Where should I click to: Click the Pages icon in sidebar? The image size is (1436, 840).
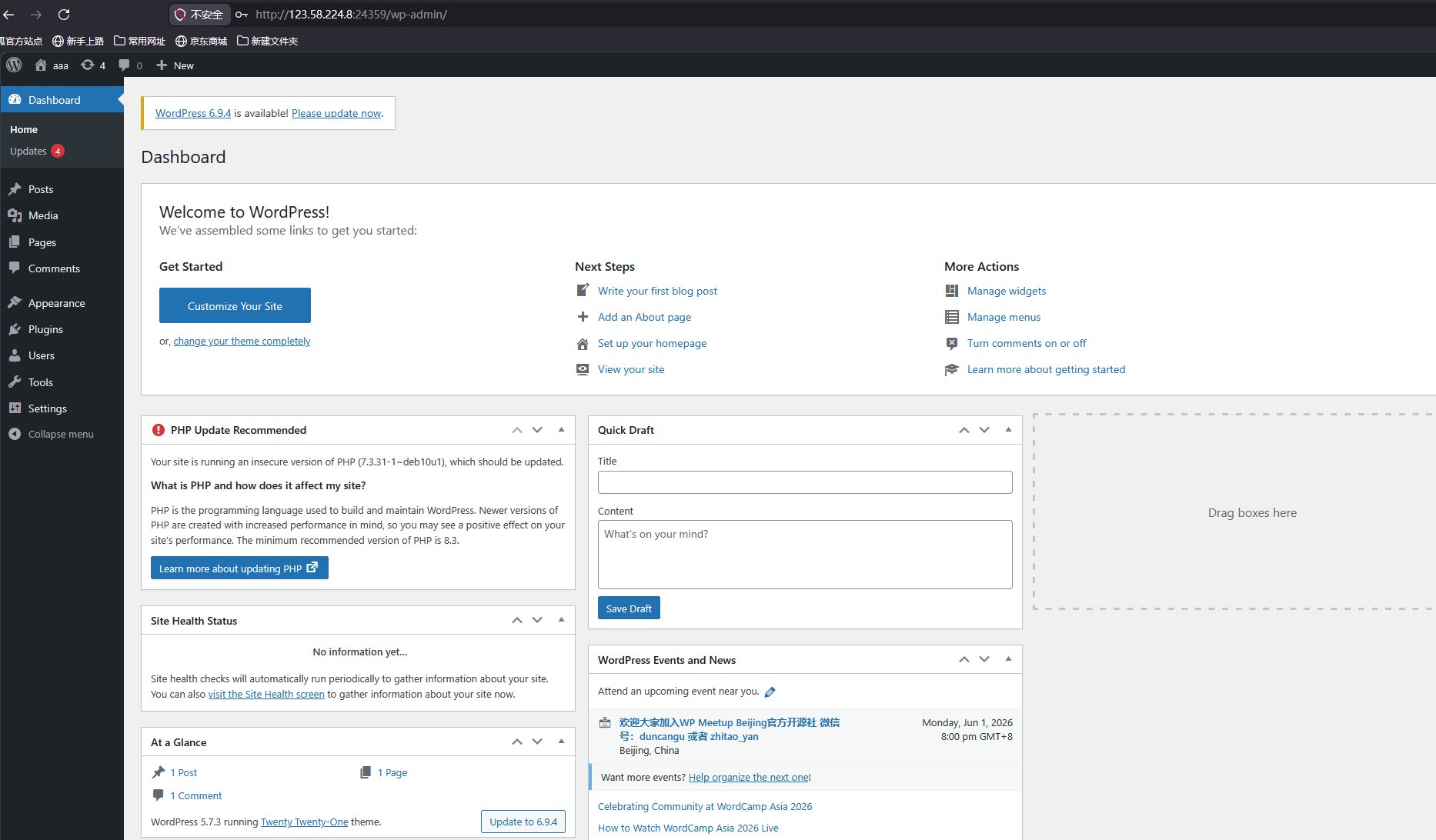[x=15, y=242]
